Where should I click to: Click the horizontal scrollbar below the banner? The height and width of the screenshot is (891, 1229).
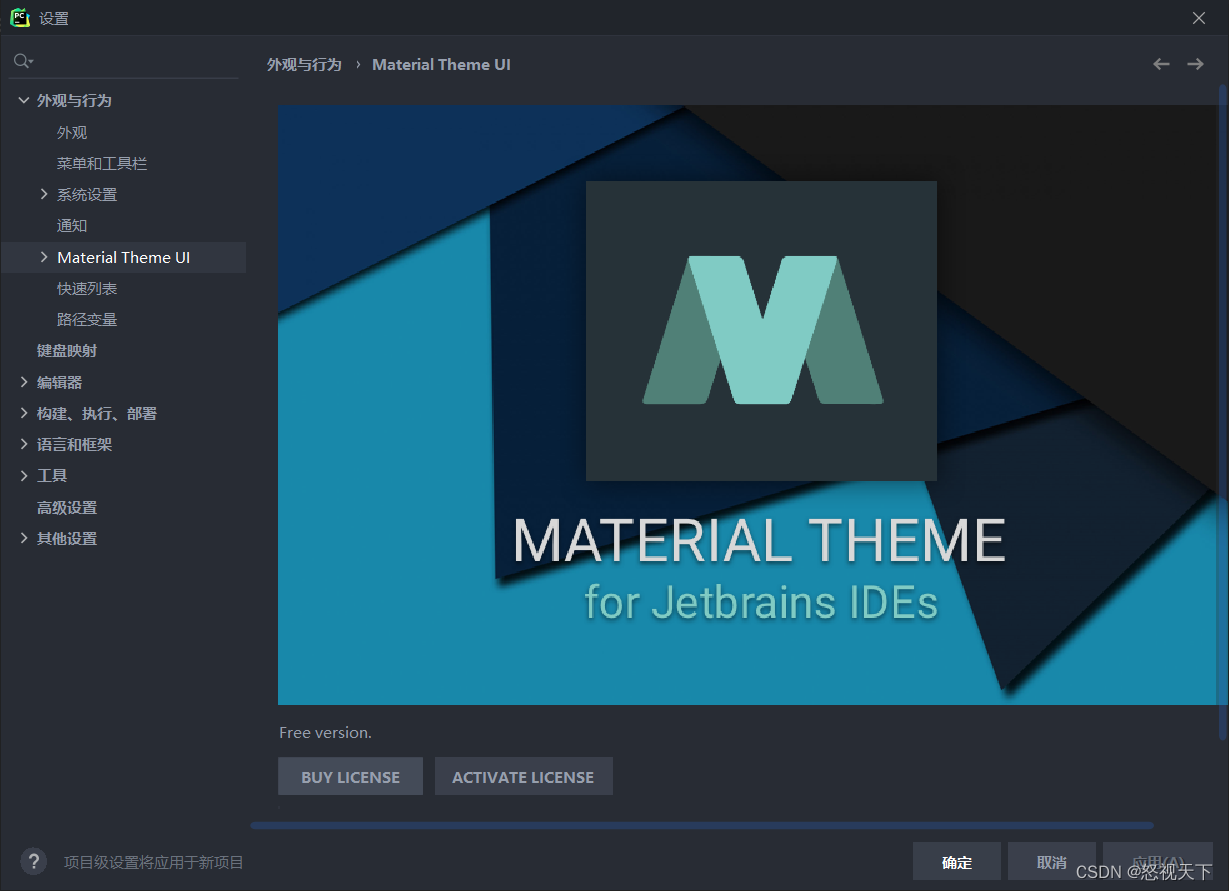(x=701, y=825)
